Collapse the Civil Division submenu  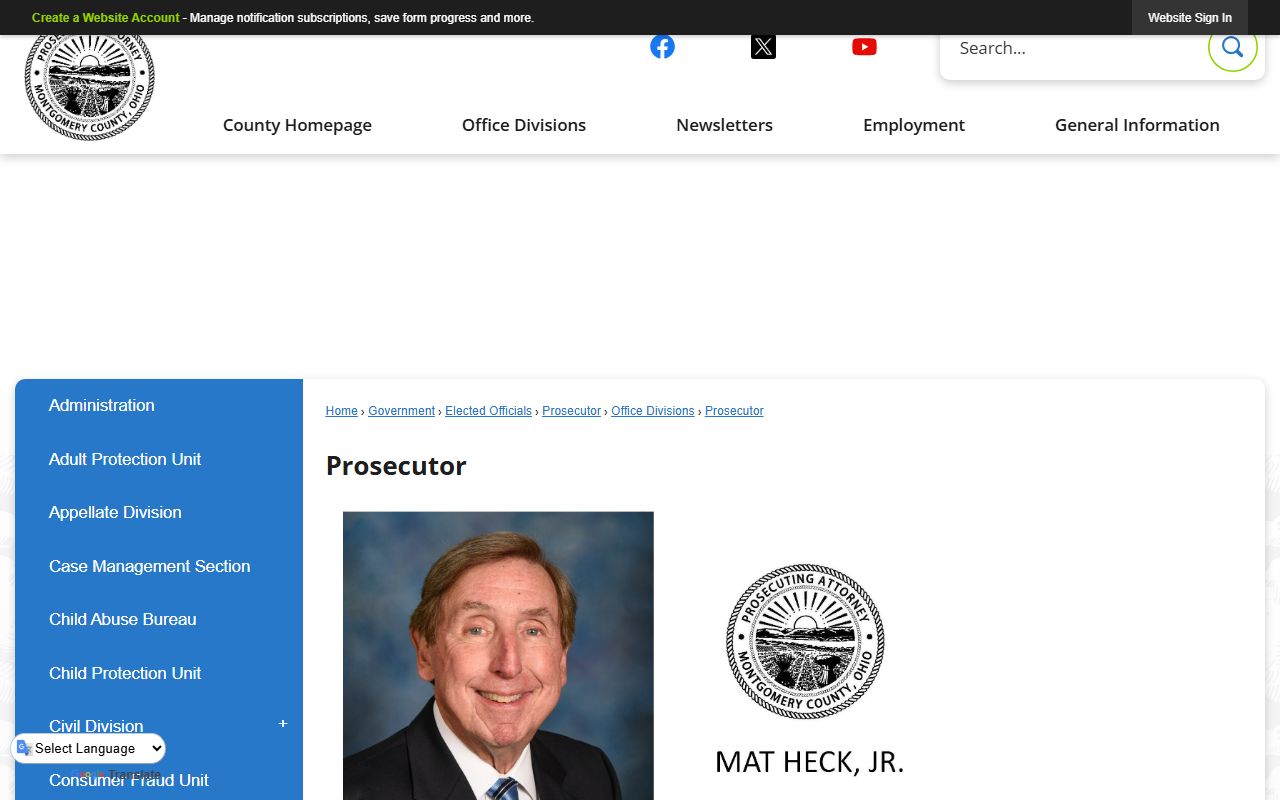[283, 724]
